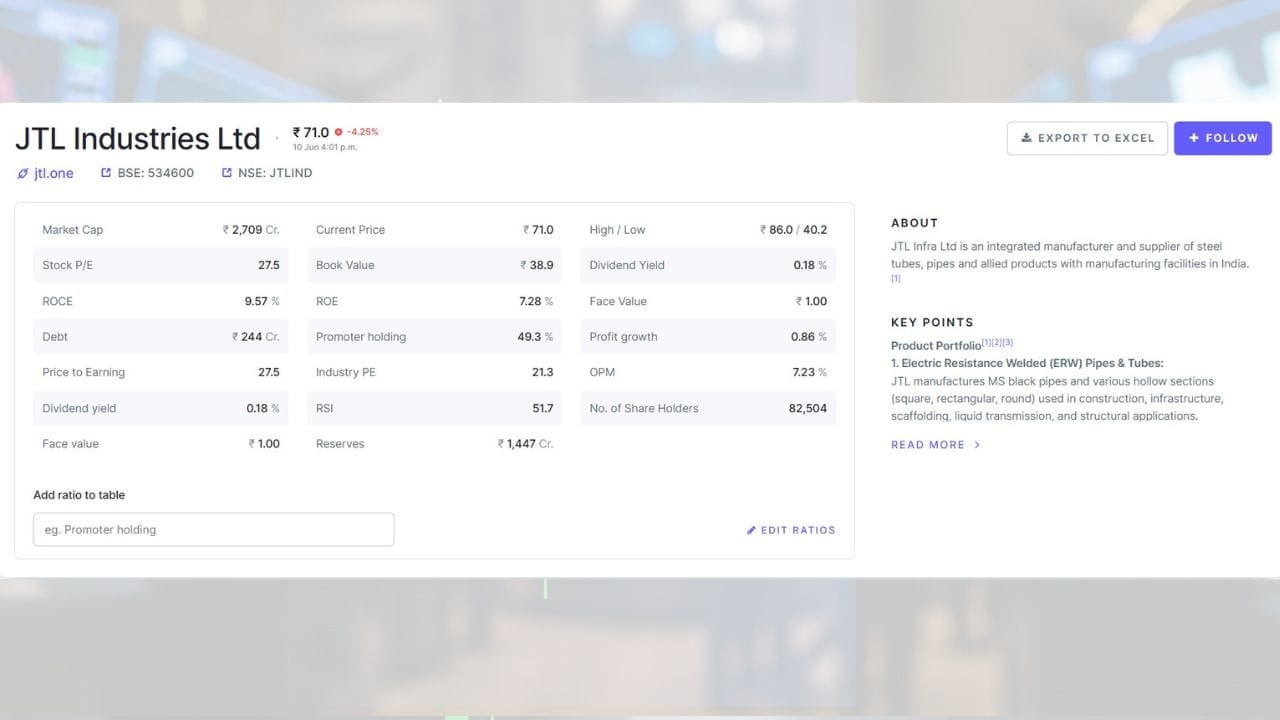Click the external link icon before NSE: JTLIND
The height and width of the screenshot is (720, 1280).
click(226, 173)
